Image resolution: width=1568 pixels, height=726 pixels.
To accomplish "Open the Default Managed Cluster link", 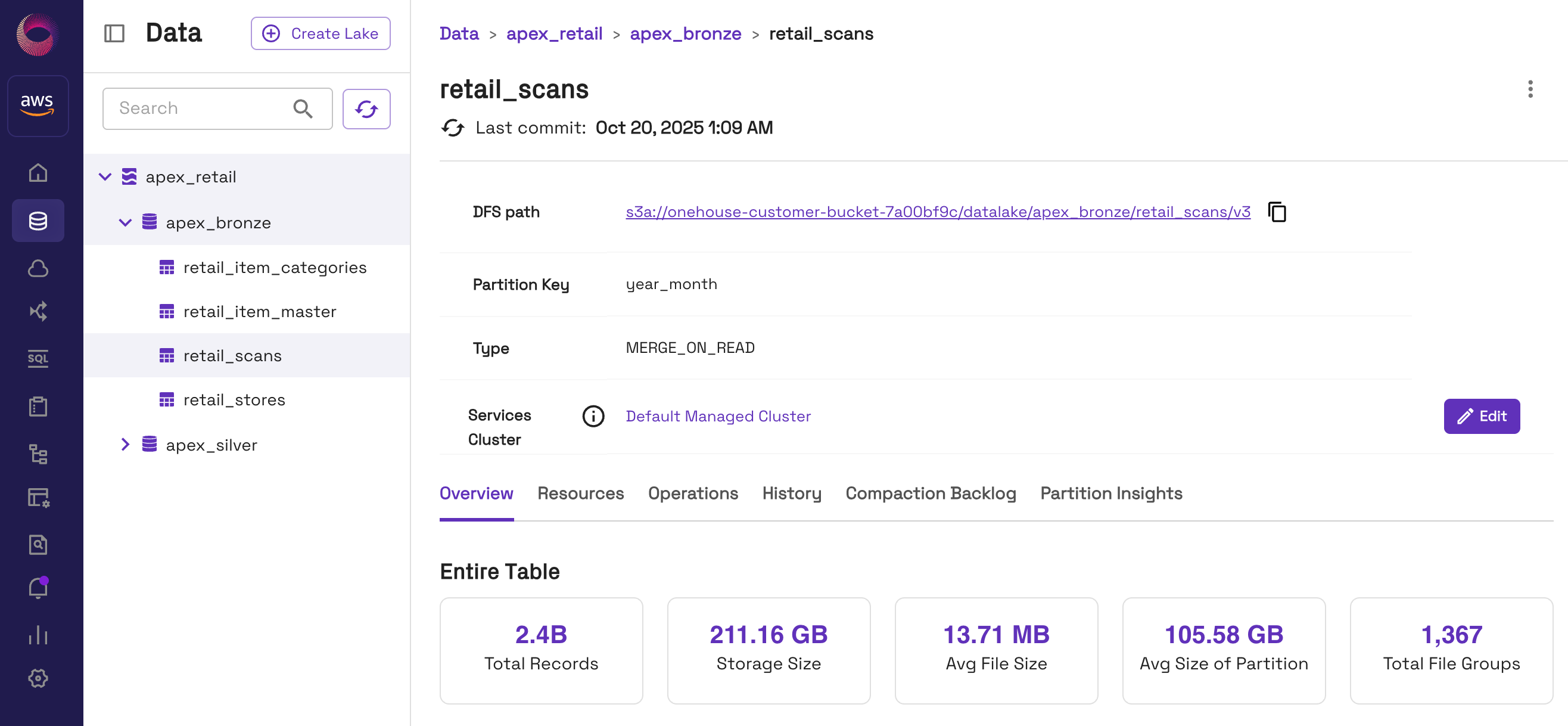I will (x=718, y=416).
